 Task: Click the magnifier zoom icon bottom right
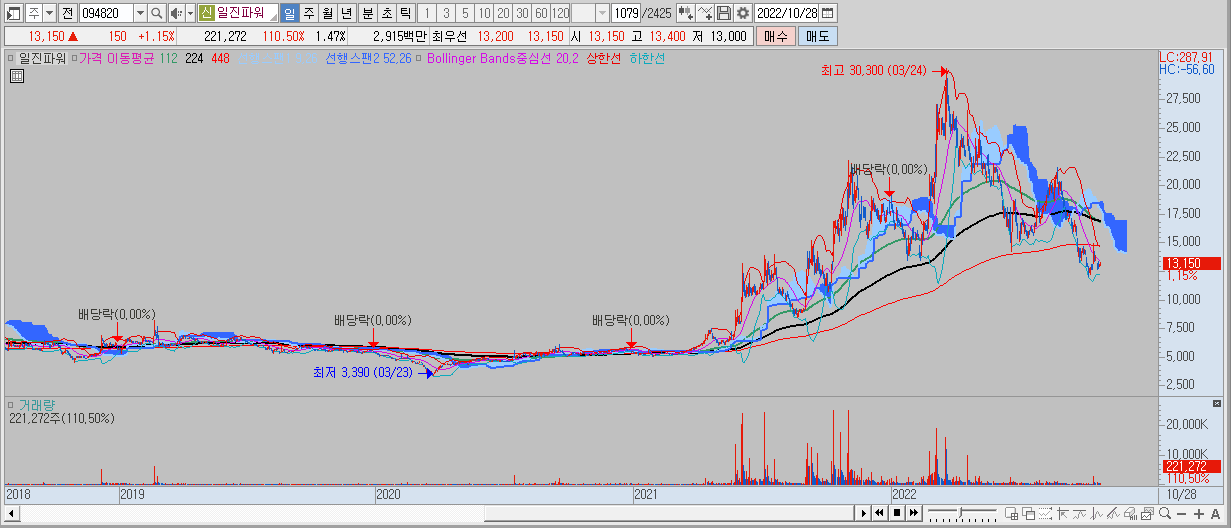[1165, 513]
